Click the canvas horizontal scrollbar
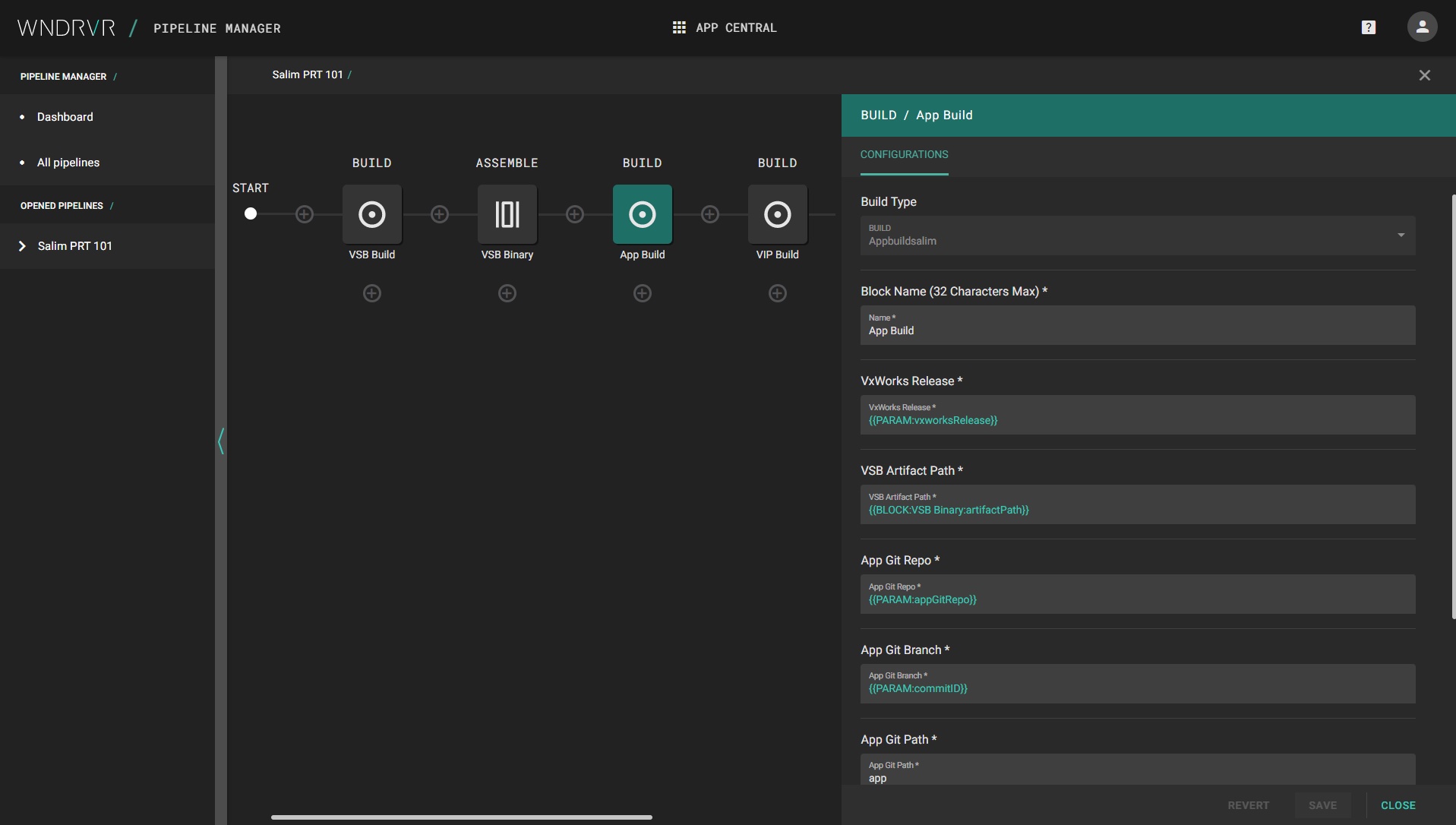Screen dimensions: 1456x825 (462, 817)
